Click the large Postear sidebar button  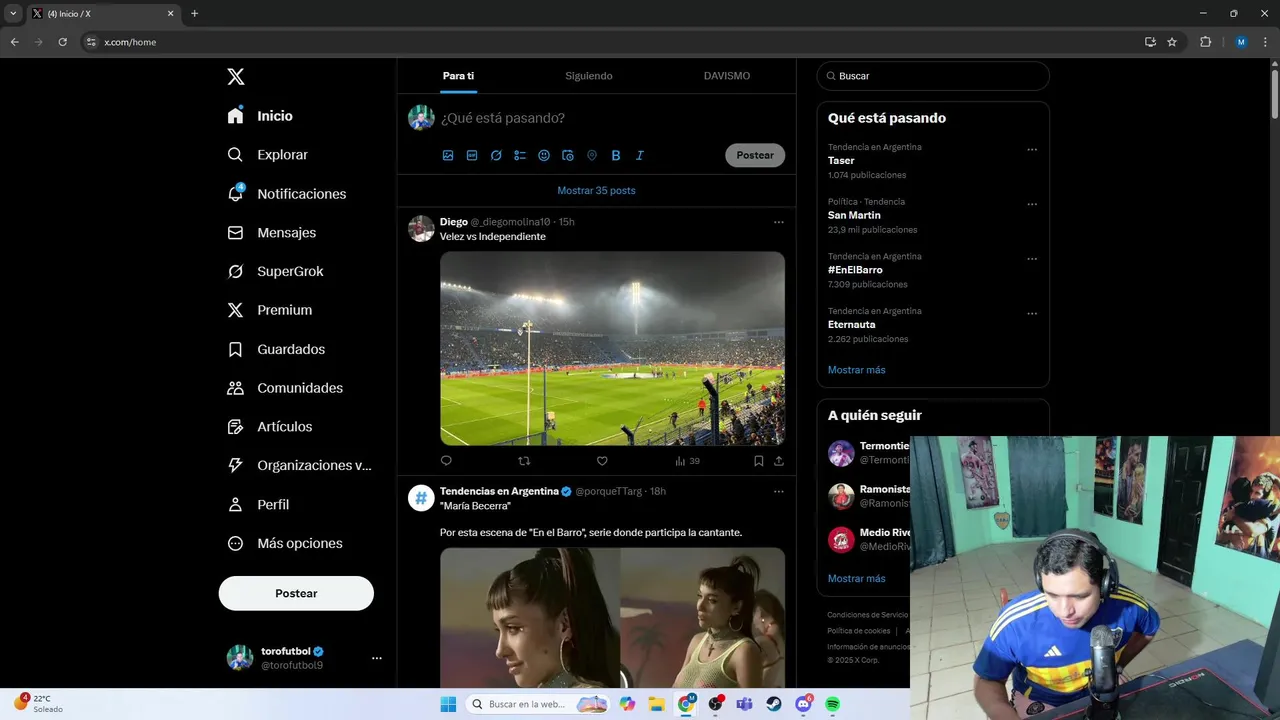(296, 593)
